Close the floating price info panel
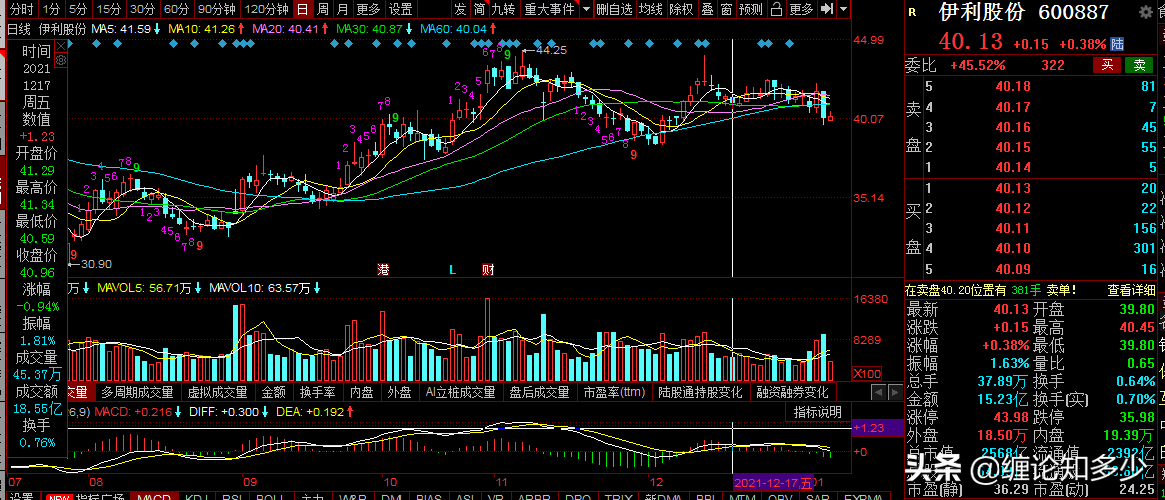The image size is (1165, 500). pyautogui.click(x=61, y=45)
